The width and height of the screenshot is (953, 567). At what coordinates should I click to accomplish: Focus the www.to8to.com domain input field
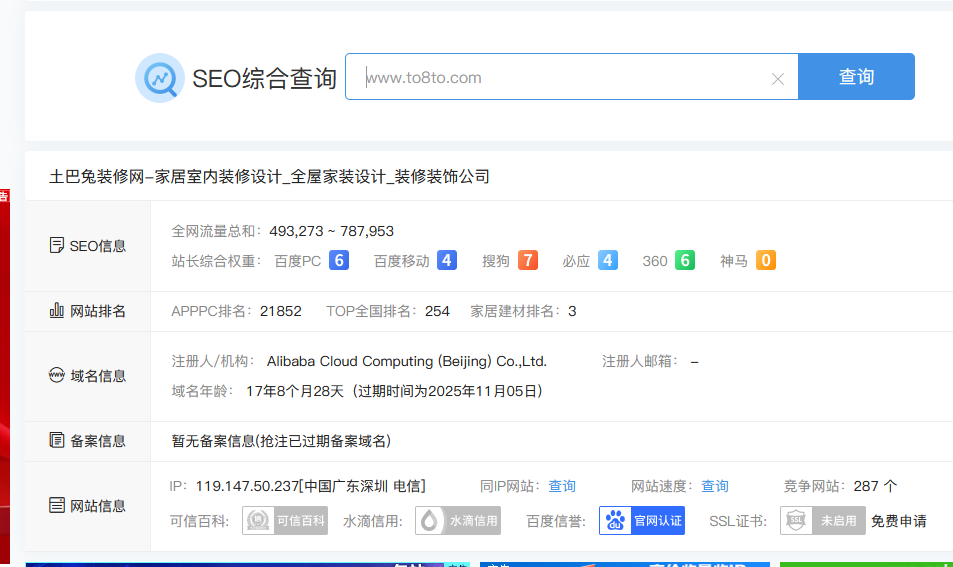[571, 77]
